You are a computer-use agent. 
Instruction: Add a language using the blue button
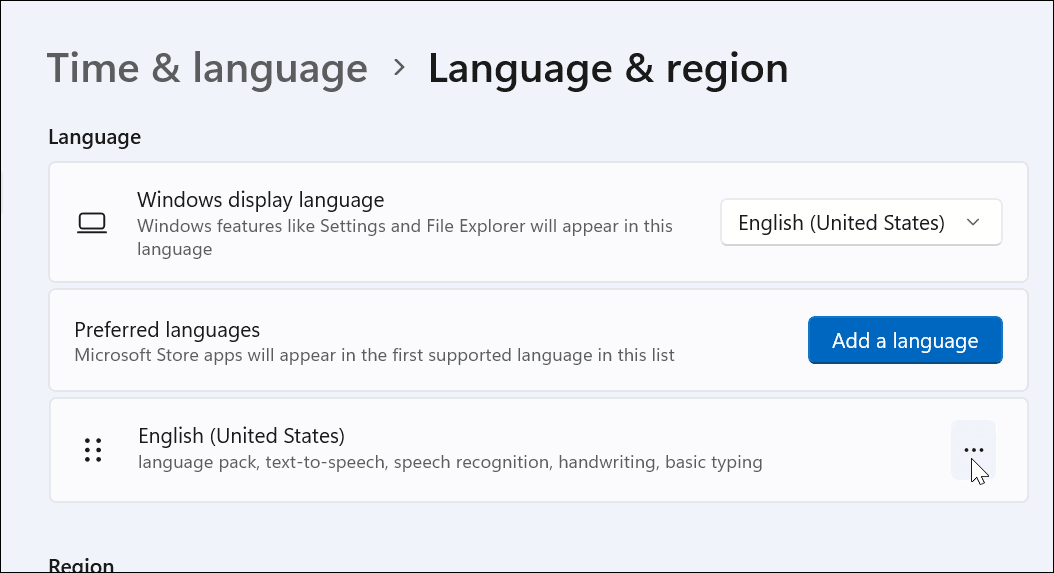(905, 340)
